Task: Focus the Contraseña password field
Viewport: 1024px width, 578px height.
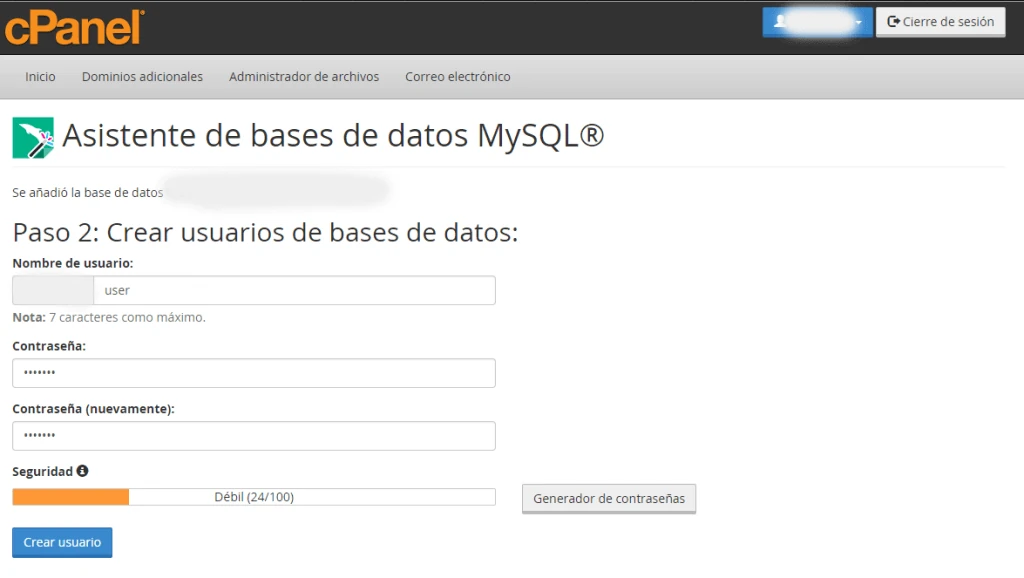Action: [254, 373]
